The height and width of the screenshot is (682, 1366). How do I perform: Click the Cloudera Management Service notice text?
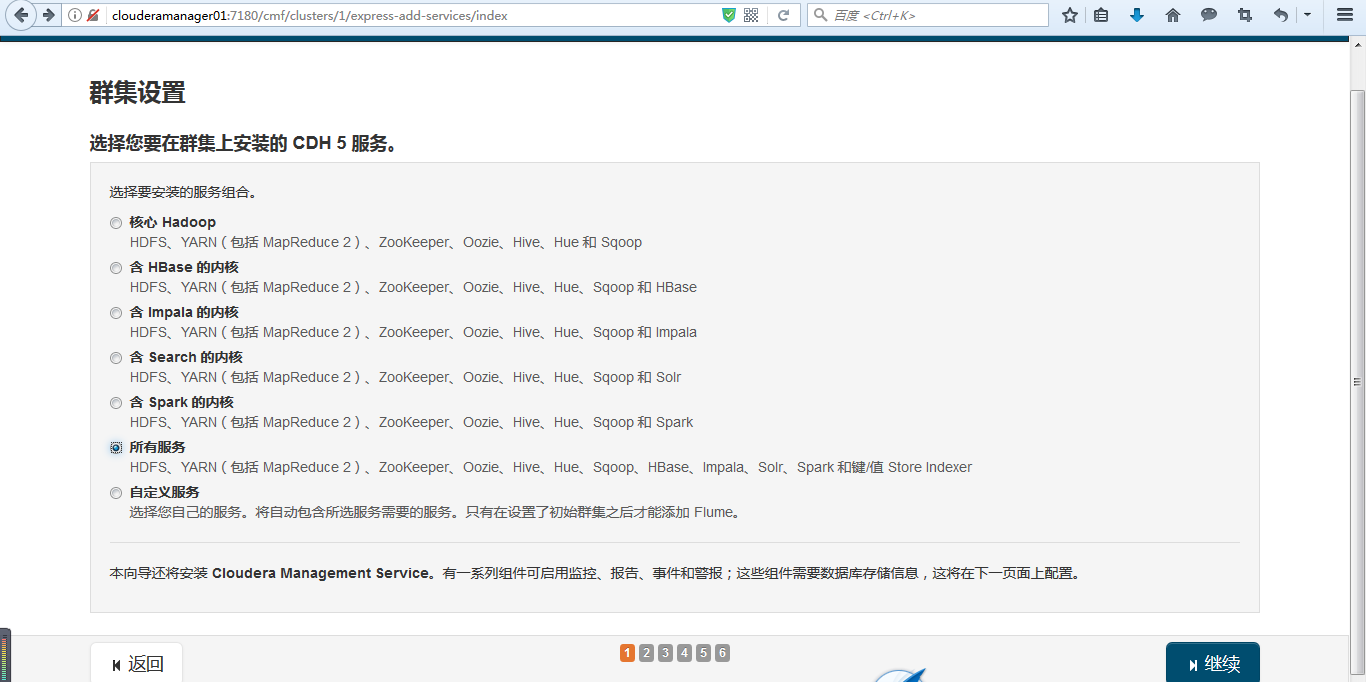click(595, 573)
